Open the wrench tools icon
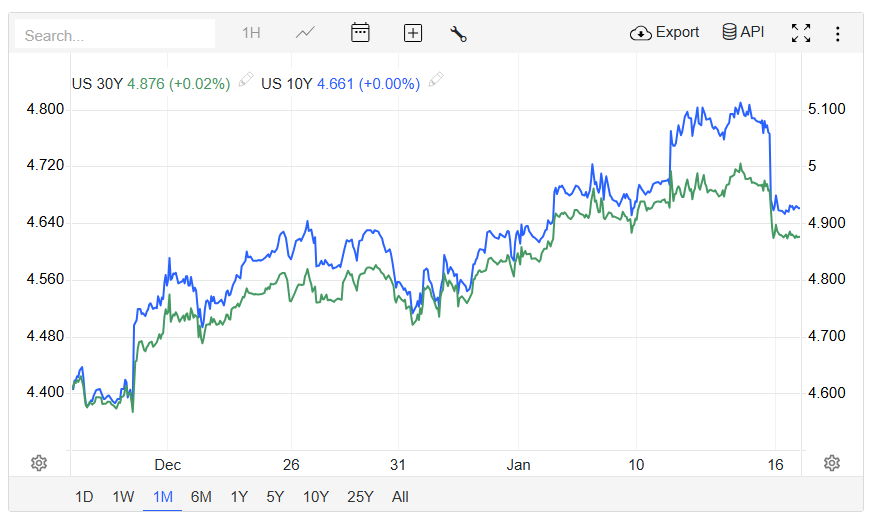 click(x=459, y=33)
